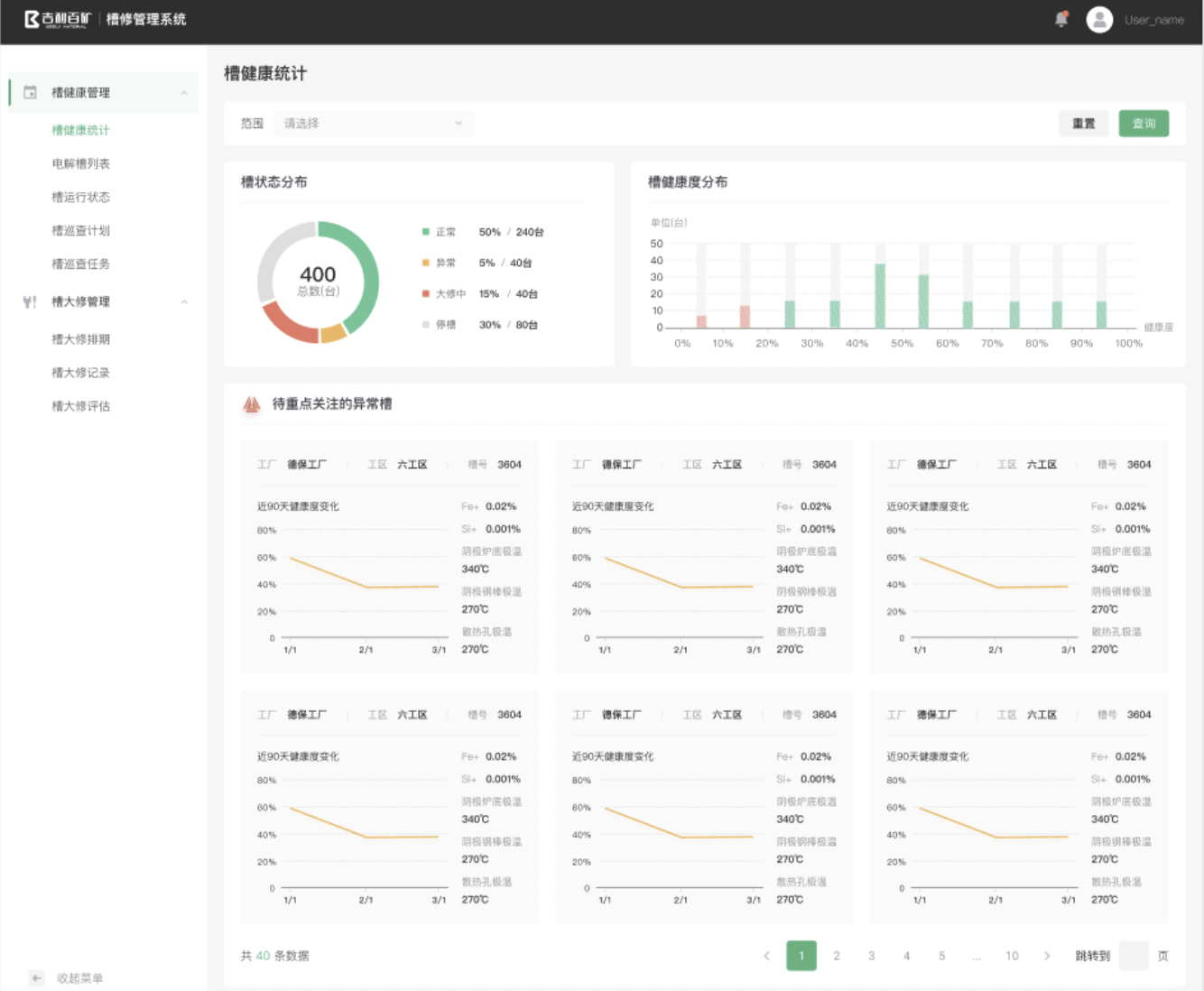Image resolution: width=1204 pixels, height=991 pixels.
Task: Open the 范围 请选择 dropdown
Action: click(372, 124)
